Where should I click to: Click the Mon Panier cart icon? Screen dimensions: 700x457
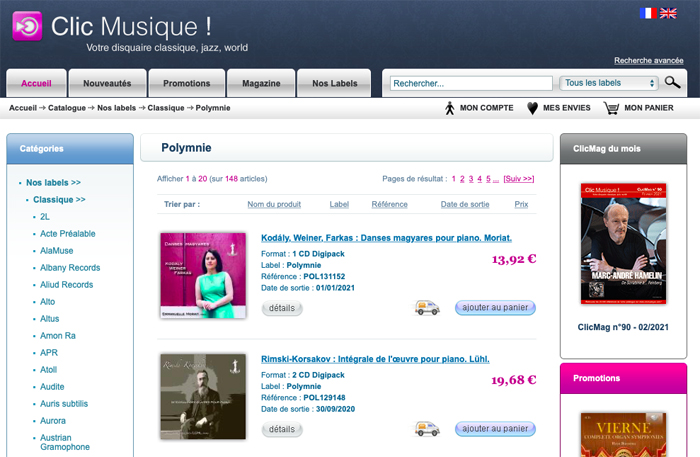pyautogui.click(x=611, y=108)
